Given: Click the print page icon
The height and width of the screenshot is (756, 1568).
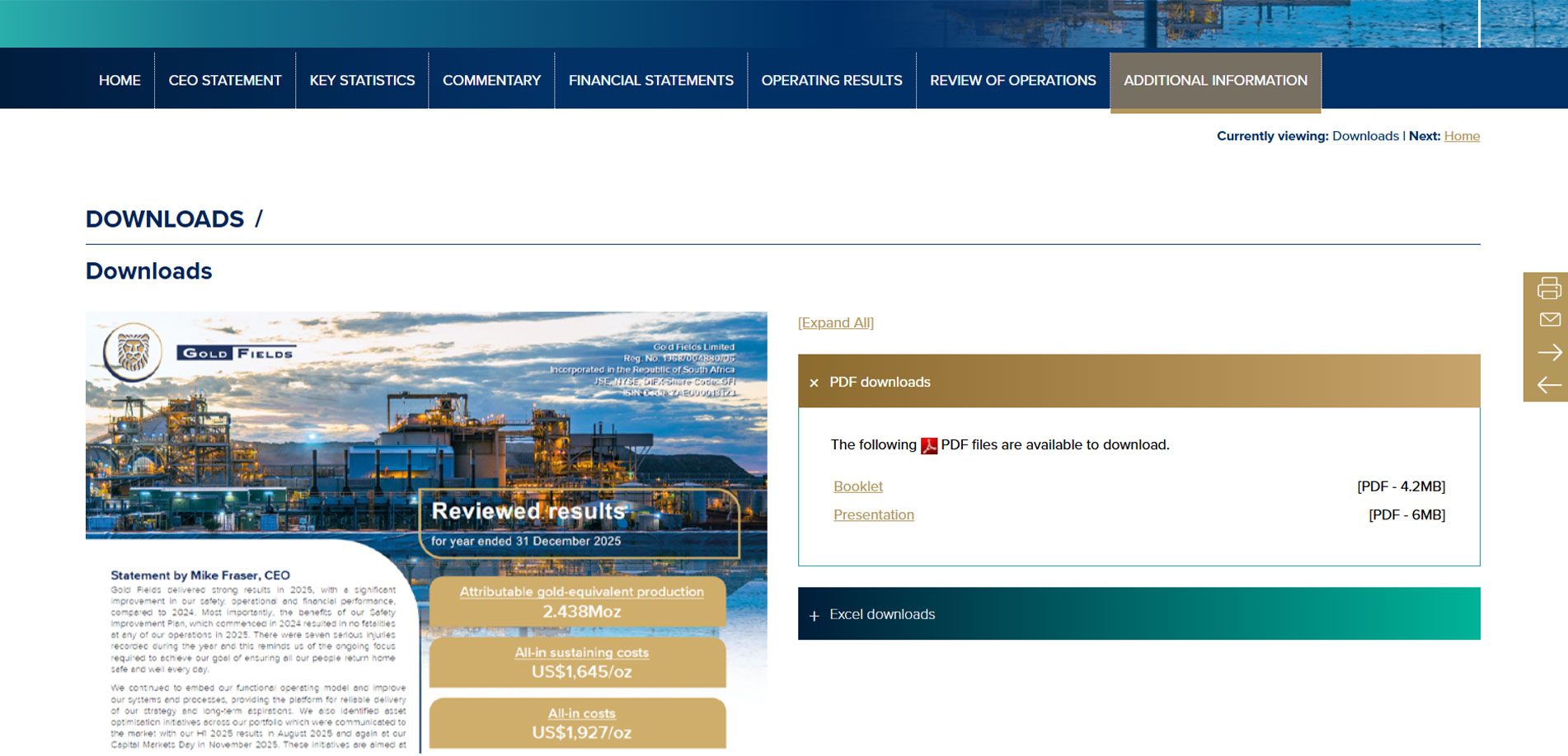Looking at the screenshot, I should pyautogui.click(x=1549, y=288).
